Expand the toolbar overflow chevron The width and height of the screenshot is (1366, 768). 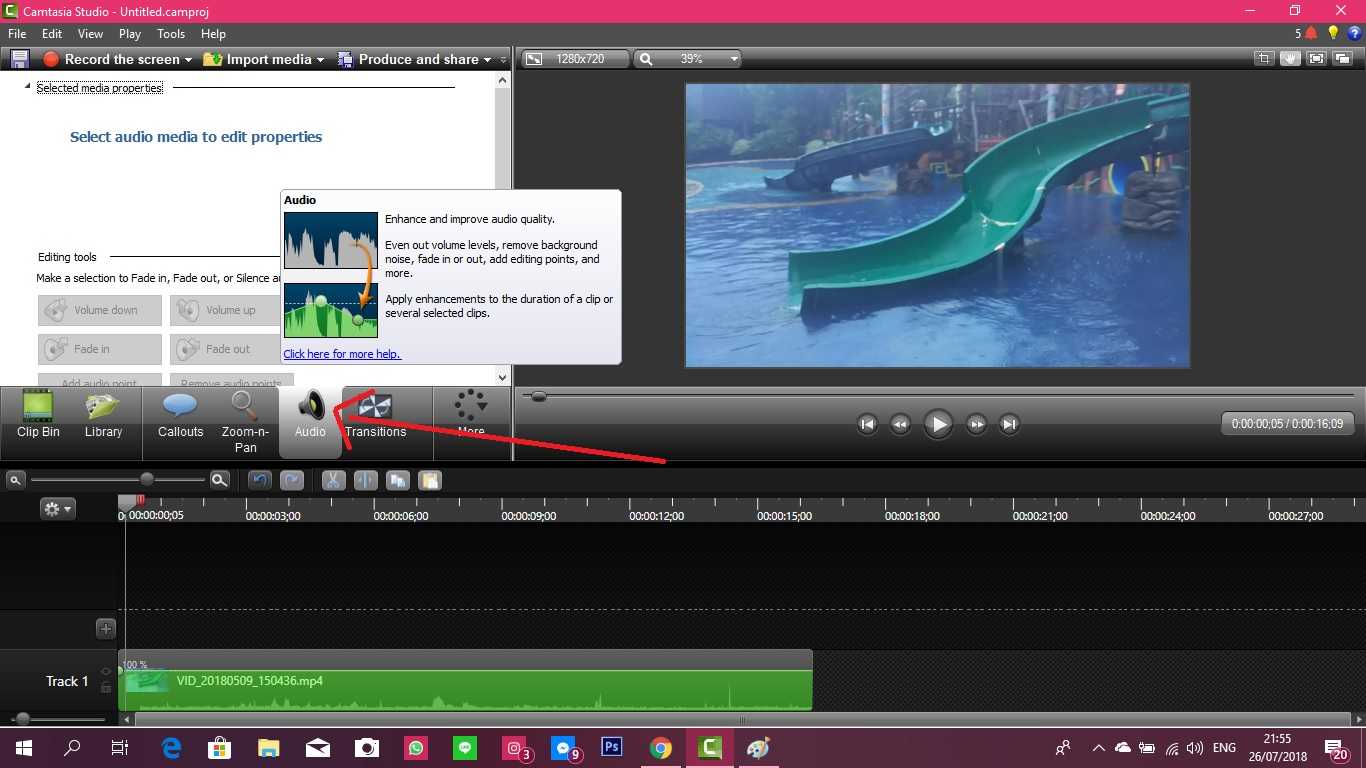504,59
